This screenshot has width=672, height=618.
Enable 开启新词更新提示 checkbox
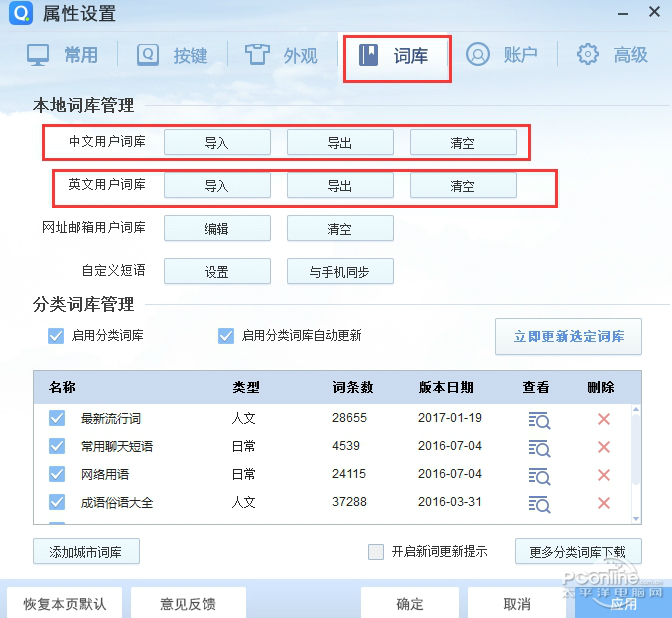click(x=376, y=552)
